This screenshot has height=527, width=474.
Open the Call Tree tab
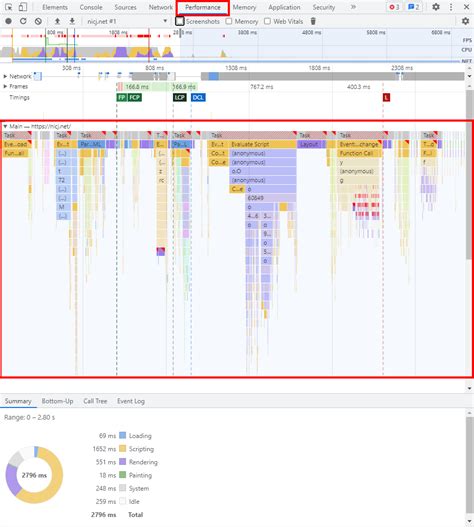click(x=95, y=401)
